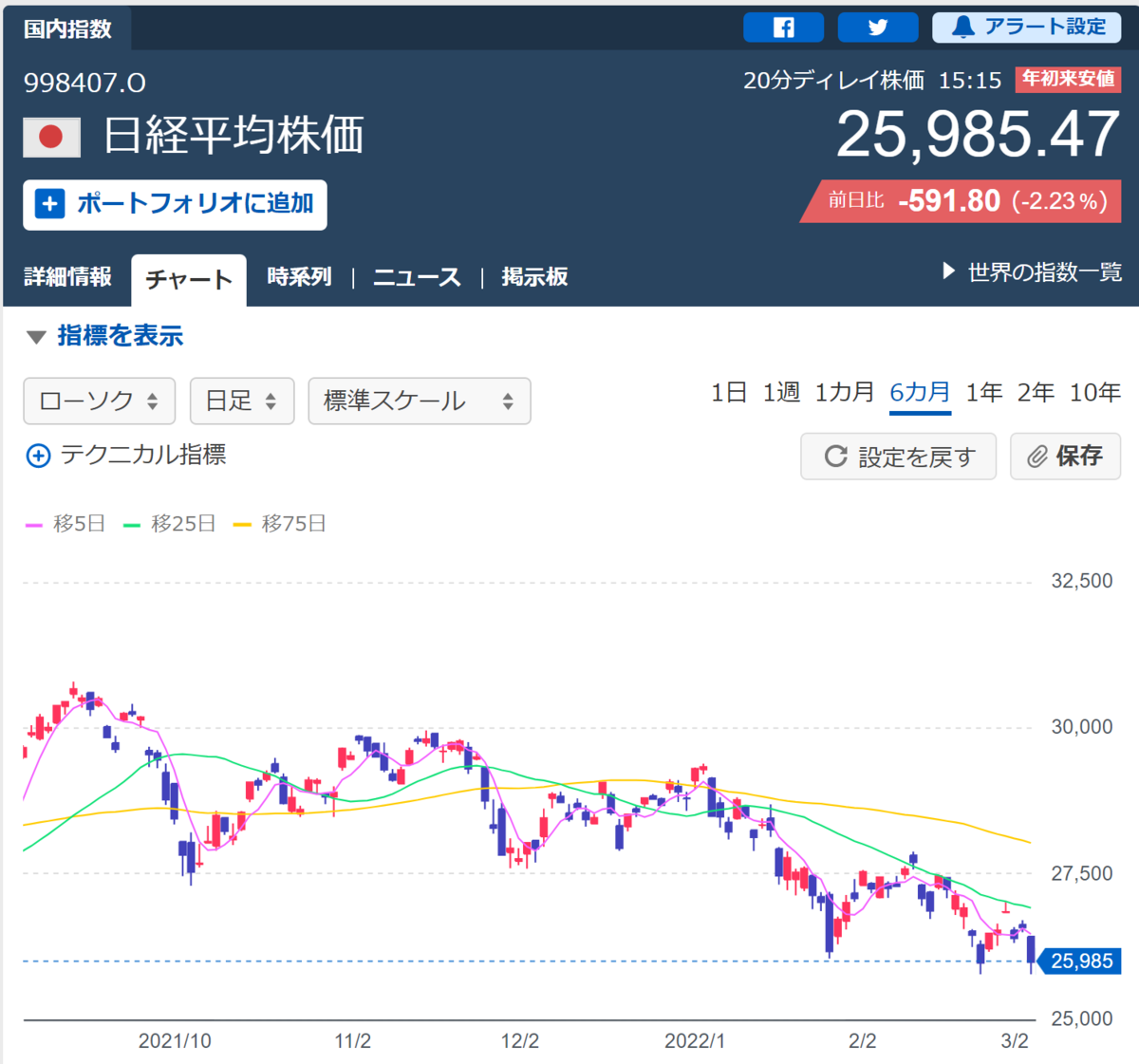Click the 日経平均株価 title
Image resolution: width=1139 pixels, height=1064 pixels.
[233, 135]
